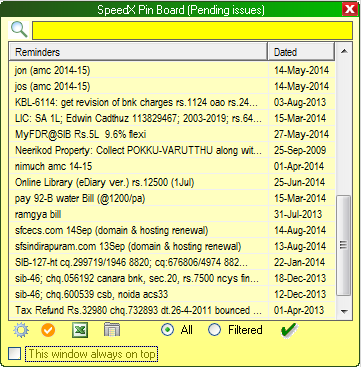
Task: Sort by the Reminders column header
Action: [x=138, y=52]
